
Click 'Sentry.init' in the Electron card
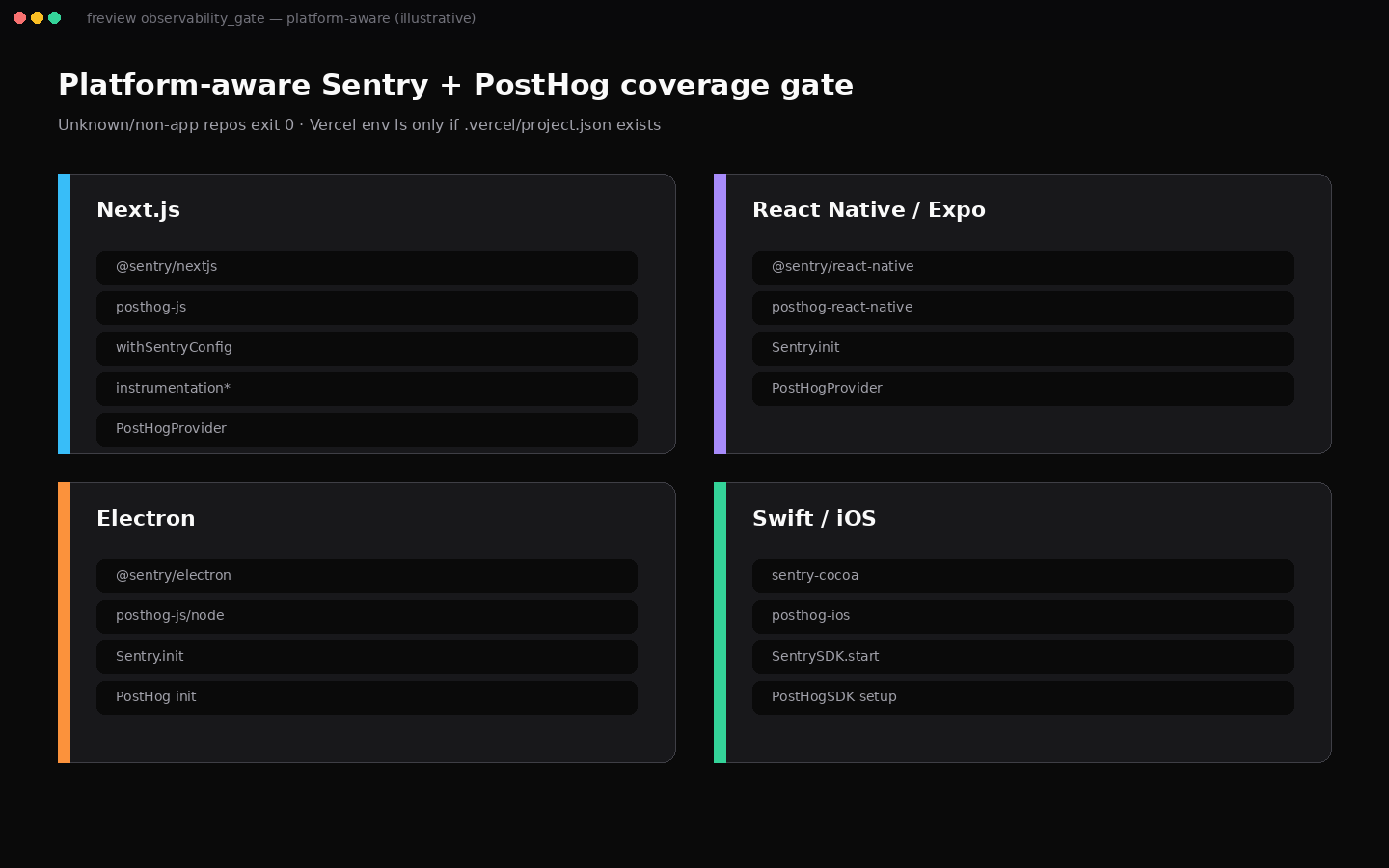pyautogui.click(x=367, y=657)
